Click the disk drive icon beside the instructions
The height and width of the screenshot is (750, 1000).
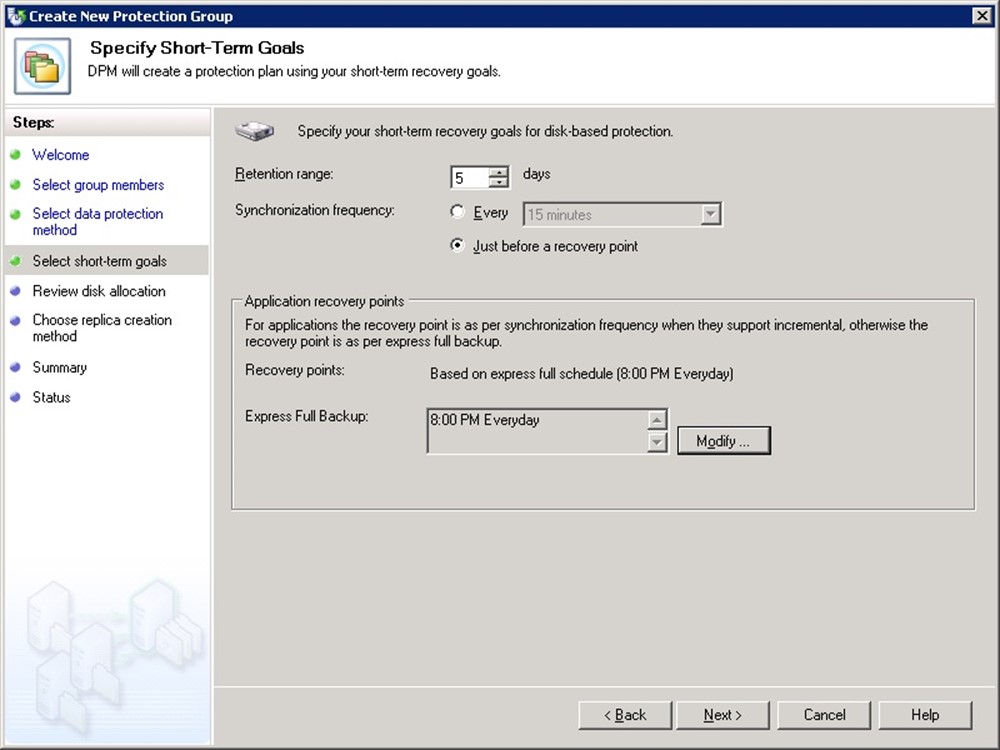253,130
